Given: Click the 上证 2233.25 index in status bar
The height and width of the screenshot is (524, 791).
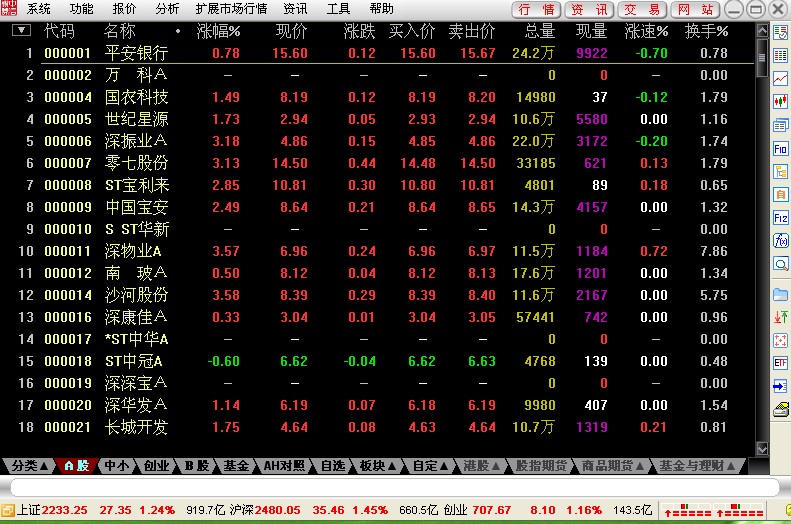Looking at the screenshot, I should coord(52,510).
